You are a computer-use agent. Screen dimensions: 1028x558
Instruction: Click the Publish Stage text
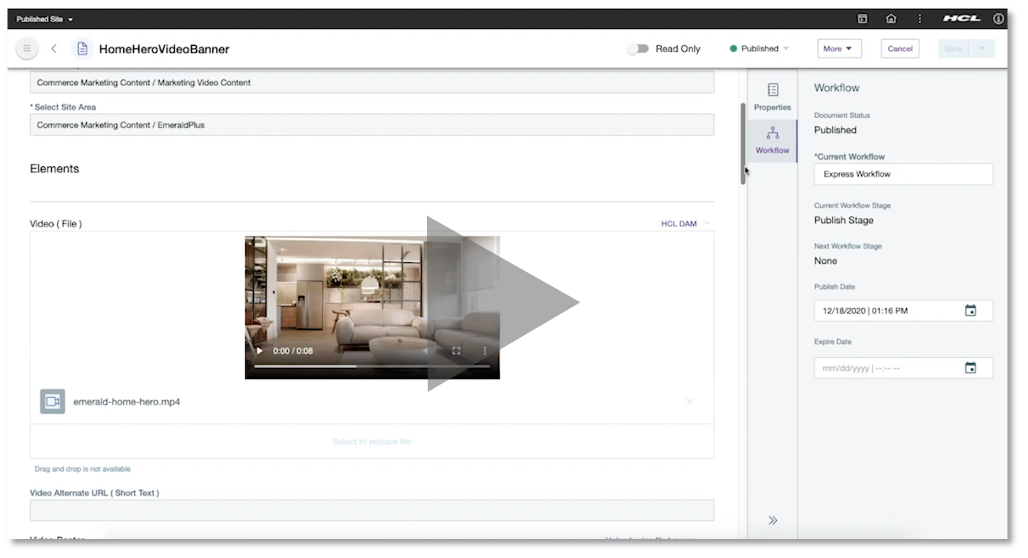[844, 220]
